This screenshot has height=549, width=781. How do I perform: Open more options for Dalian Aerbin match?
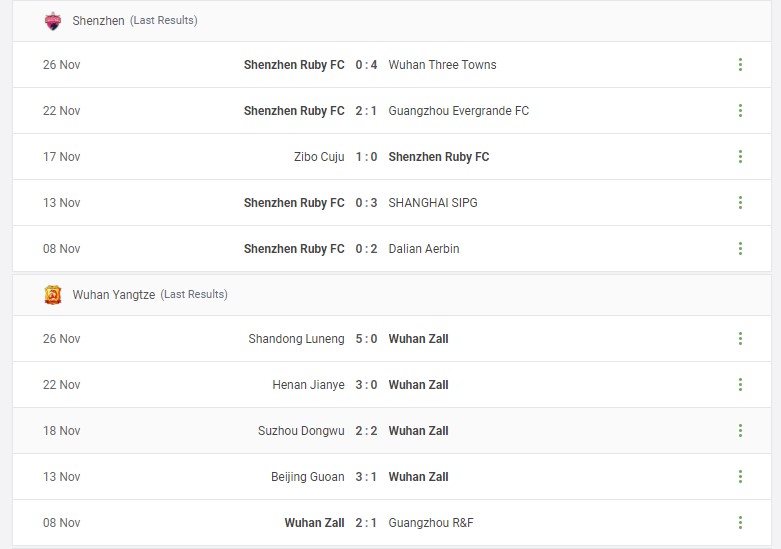(740, 249)
